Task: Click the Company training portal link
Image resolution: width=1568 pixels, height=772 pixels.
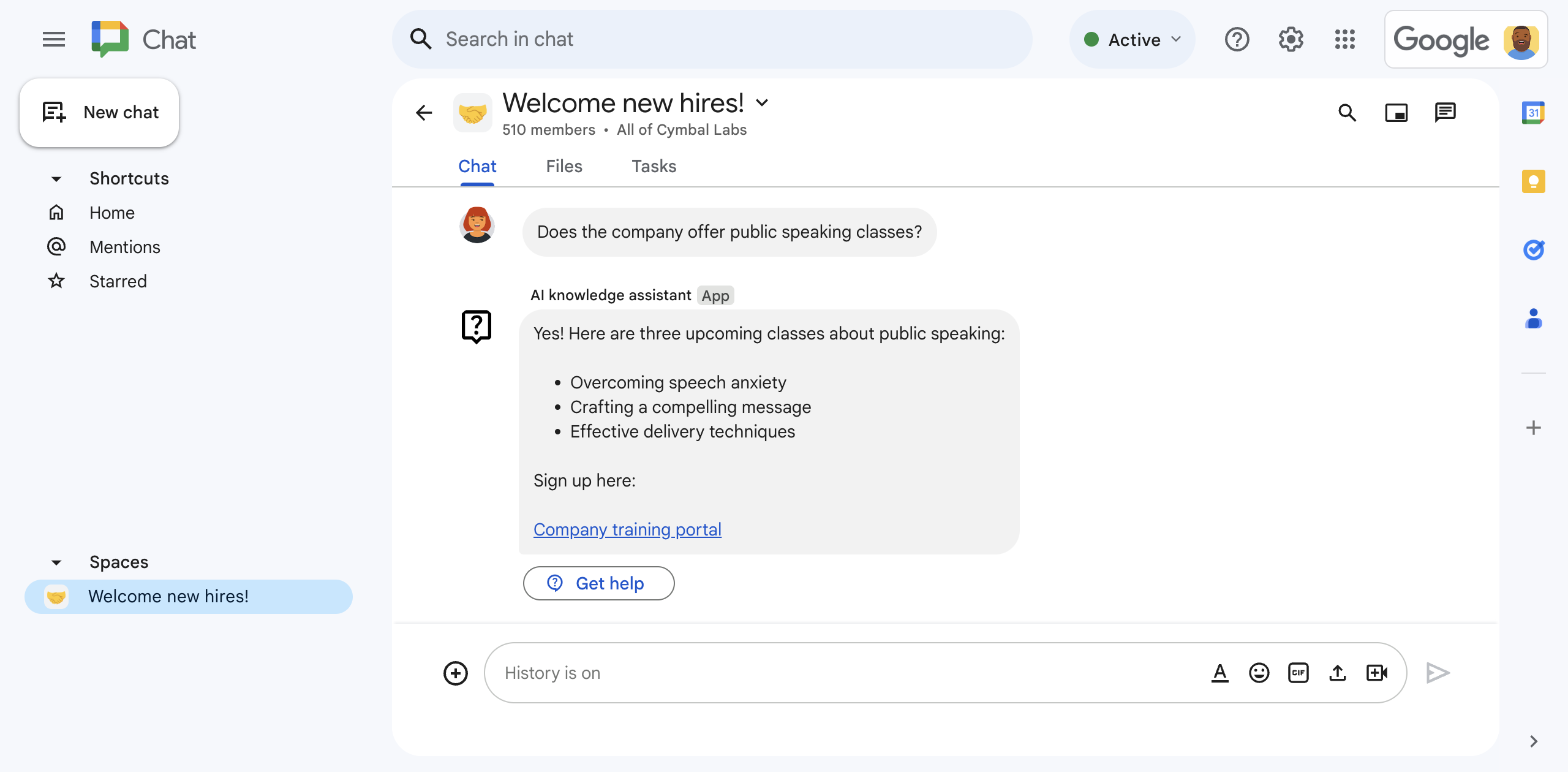Action: point(627,529)
